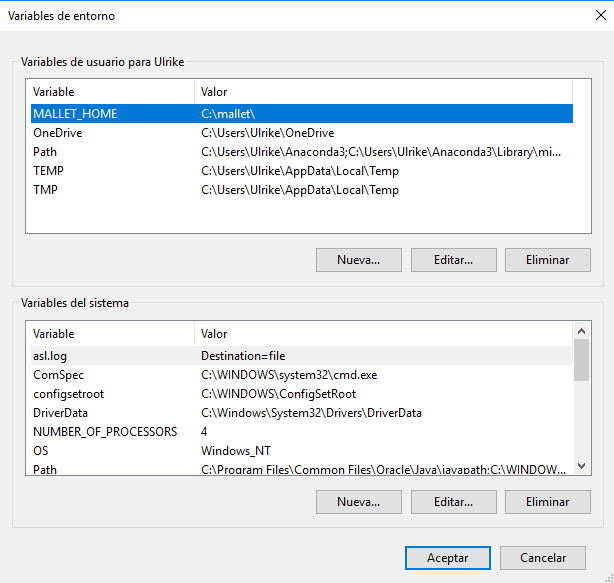
Task: Click Editar... under user variables
Action: pos(453,260)
